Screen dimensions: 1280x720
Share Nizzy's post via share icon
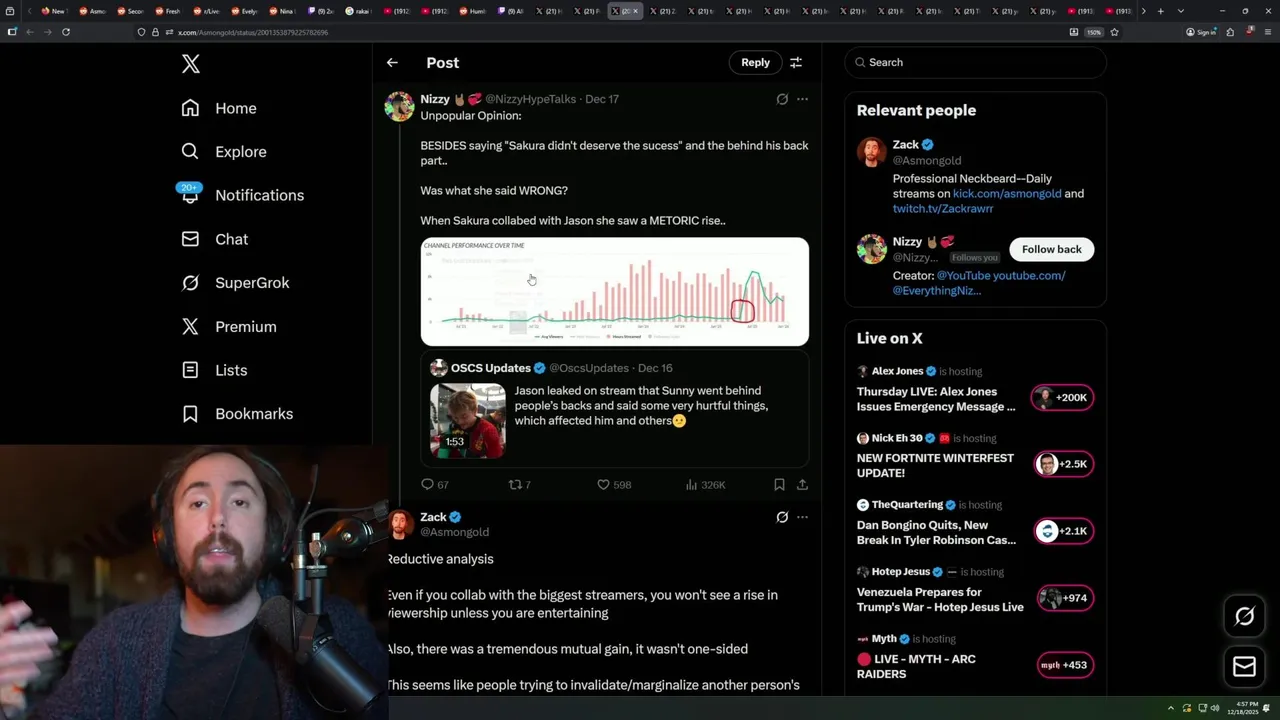[x=802, y=484]
